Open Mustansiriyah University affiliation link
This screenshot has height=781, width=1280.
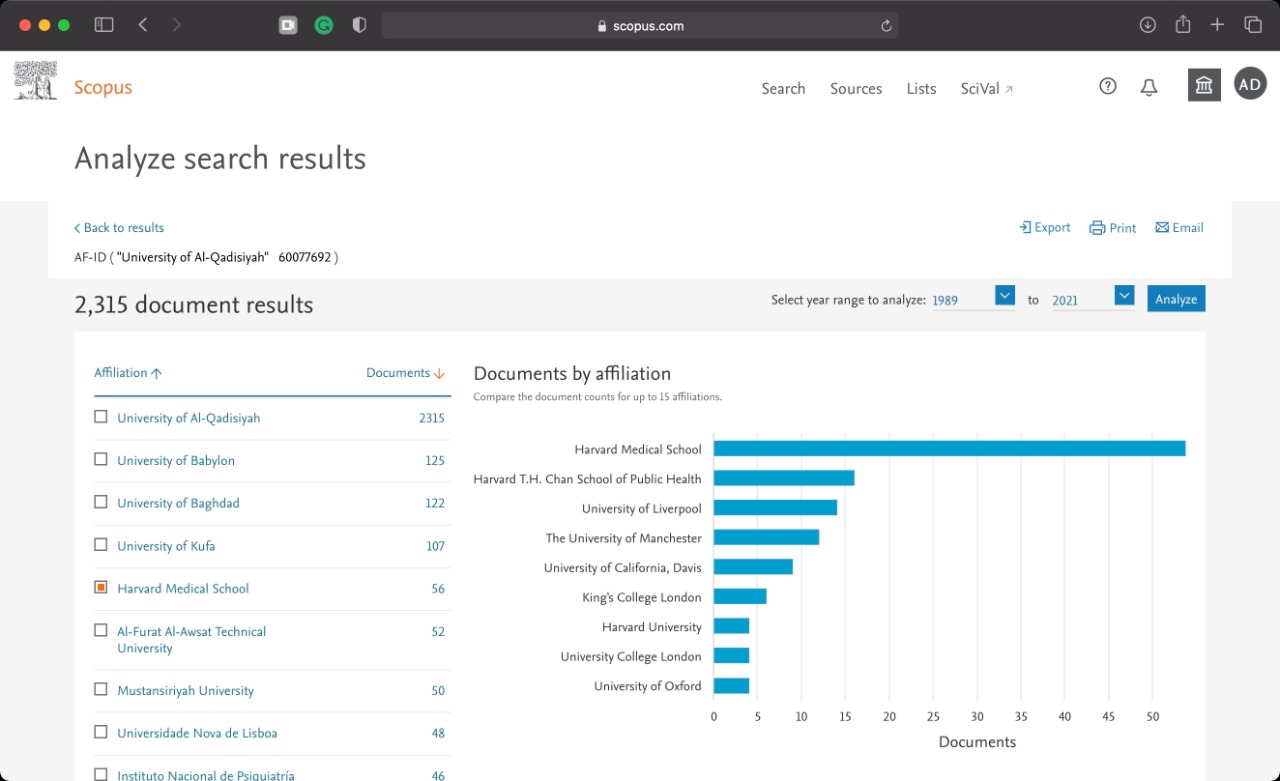point(185,691)
